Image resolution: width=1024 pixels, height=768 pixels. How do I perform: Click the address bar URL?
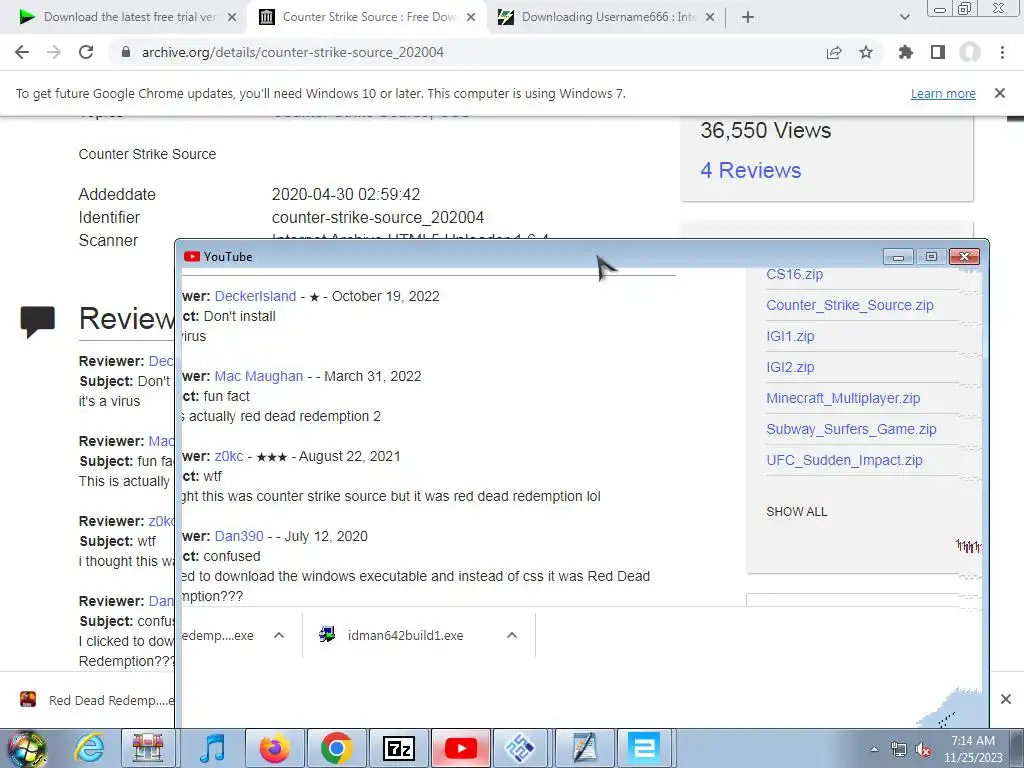click(x=293, y=52)
